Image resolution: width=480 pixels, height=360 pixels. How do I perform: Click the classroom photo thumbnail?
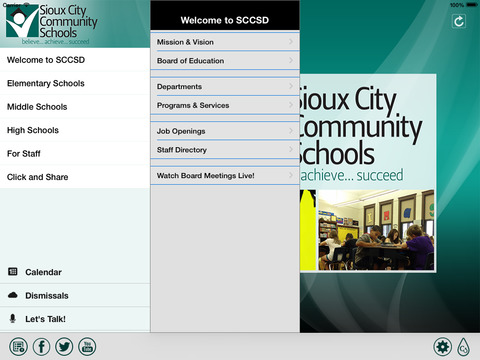coord(376,230)
